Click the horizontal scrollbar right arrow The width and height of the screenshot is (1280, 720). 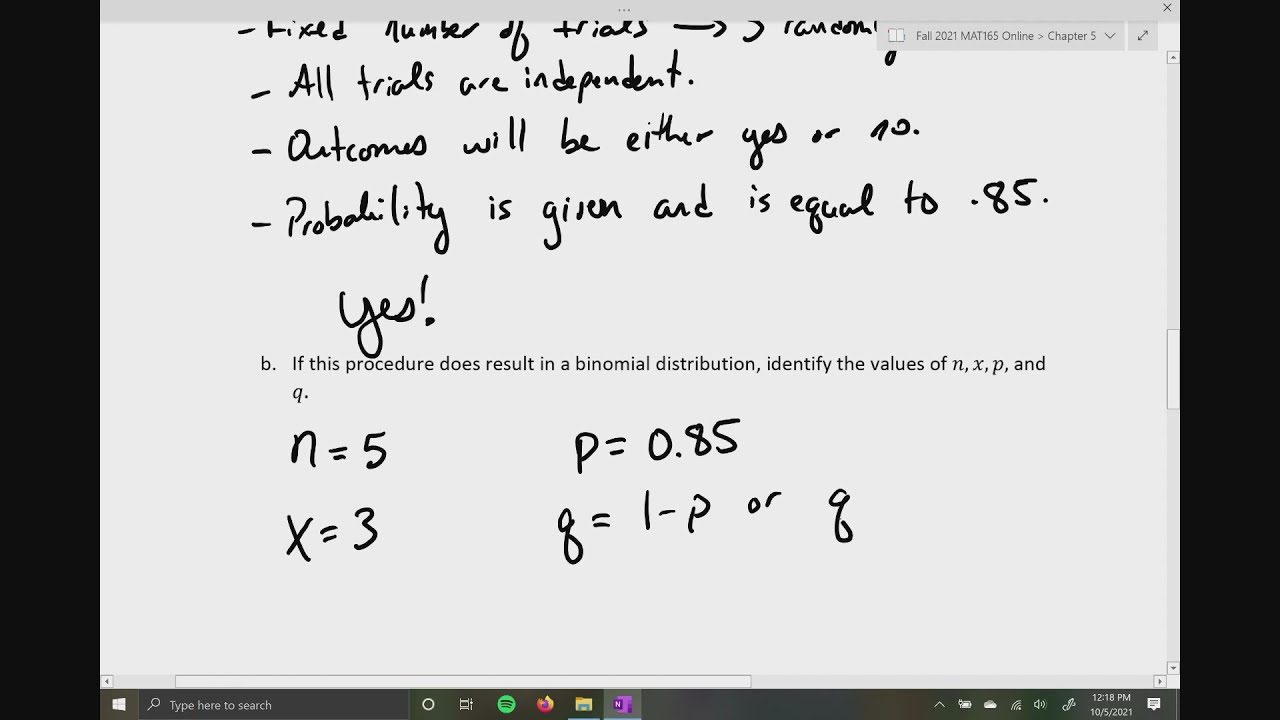click(1159, 682)
